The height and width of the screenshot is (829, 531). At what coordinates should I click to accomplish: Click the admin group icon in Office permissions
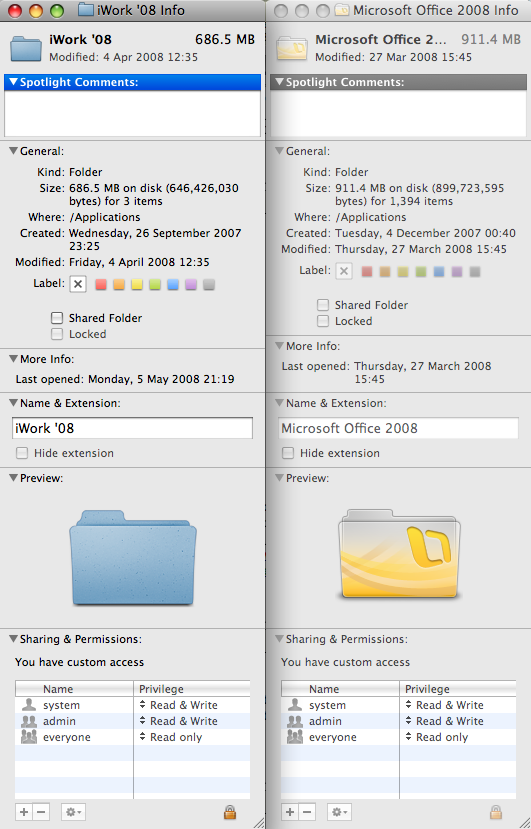pos(295,721)
